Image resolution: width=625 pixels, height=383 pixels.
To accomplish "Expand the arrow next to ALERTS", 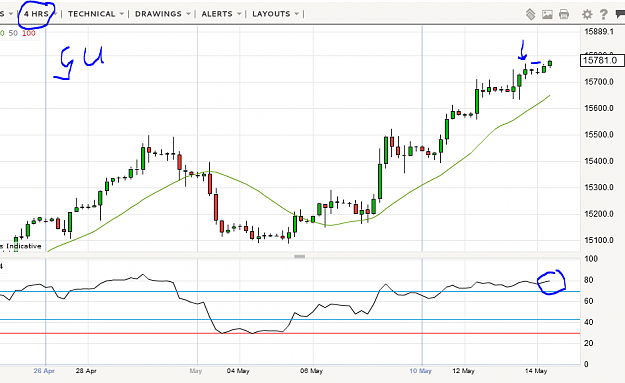I will point(239,14).
